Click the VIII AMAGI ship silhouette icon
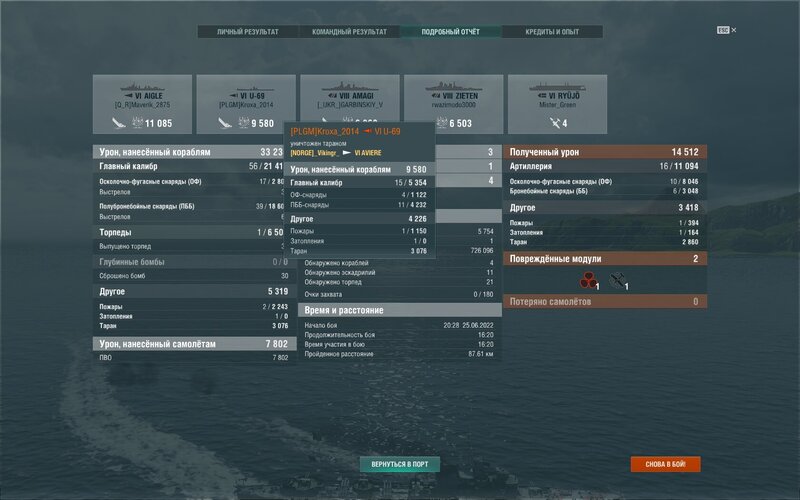 350,87
